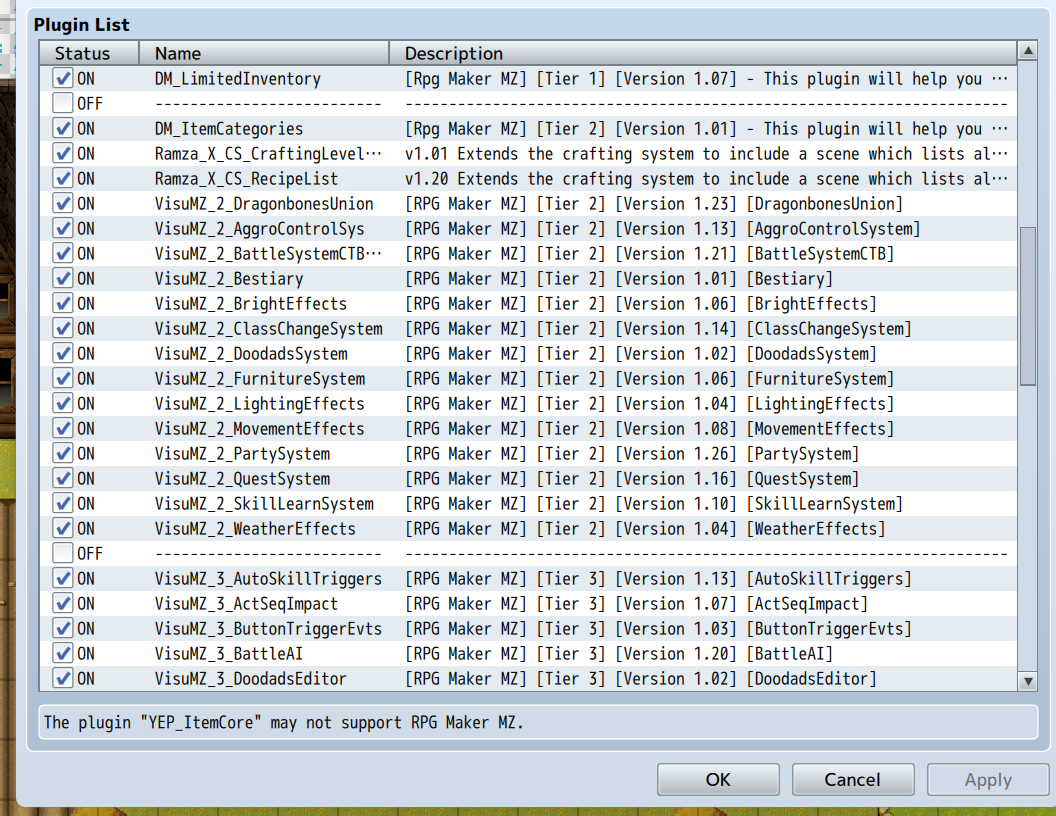The image size is (1056, 816).
Task: Click the [WeatherEffects] Version 1.04 description
Action: point(645,529)
